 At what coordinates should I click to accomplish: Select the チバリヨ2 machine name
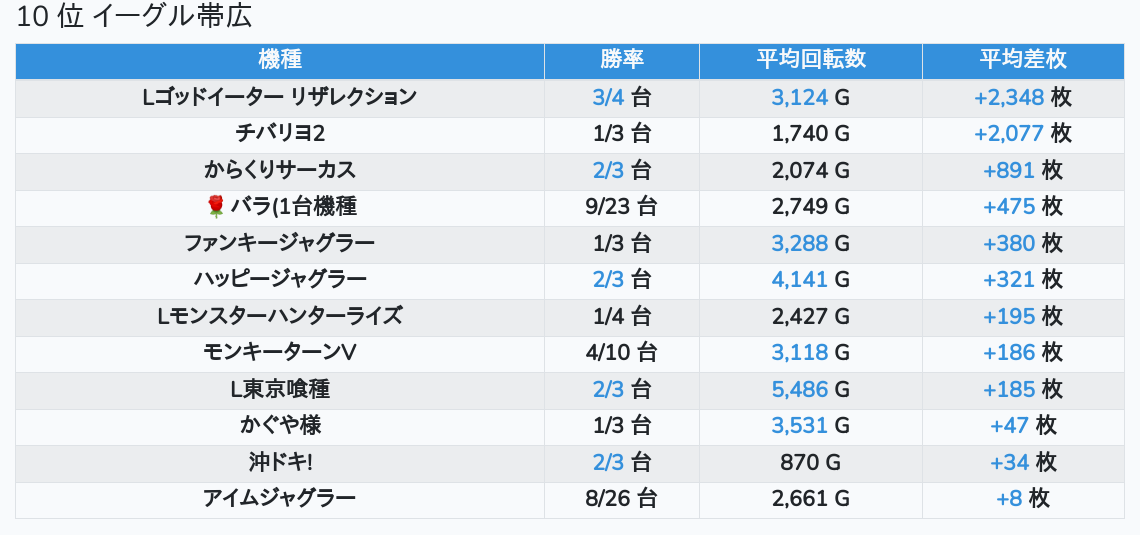click(280, 134)
